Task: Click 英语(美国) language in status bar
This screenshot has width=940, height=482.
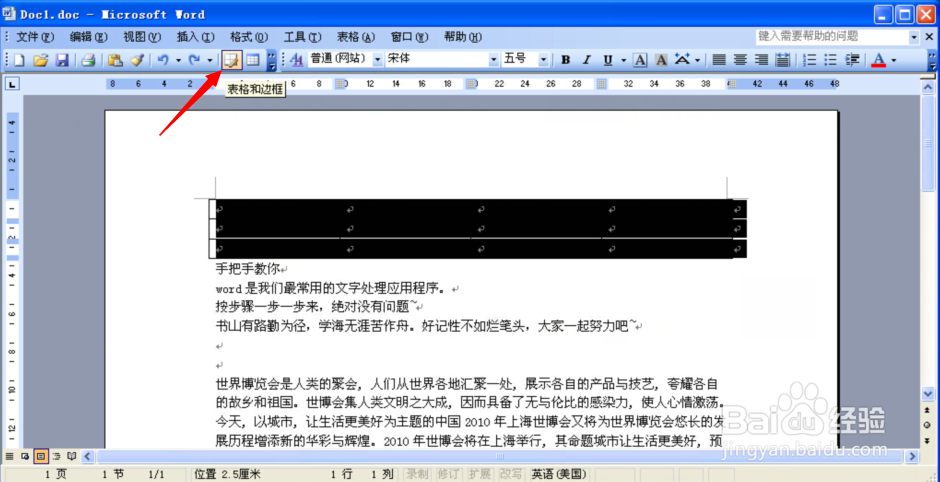Action: pos(557,475)
